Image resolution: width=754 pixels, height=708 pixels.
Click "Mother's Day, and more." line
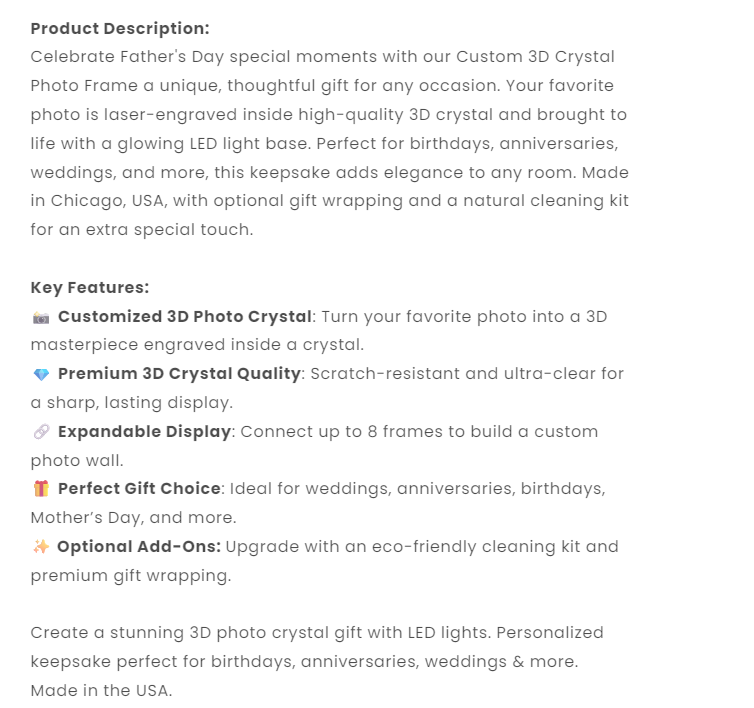pyautogui.click(x=133, y=518)
